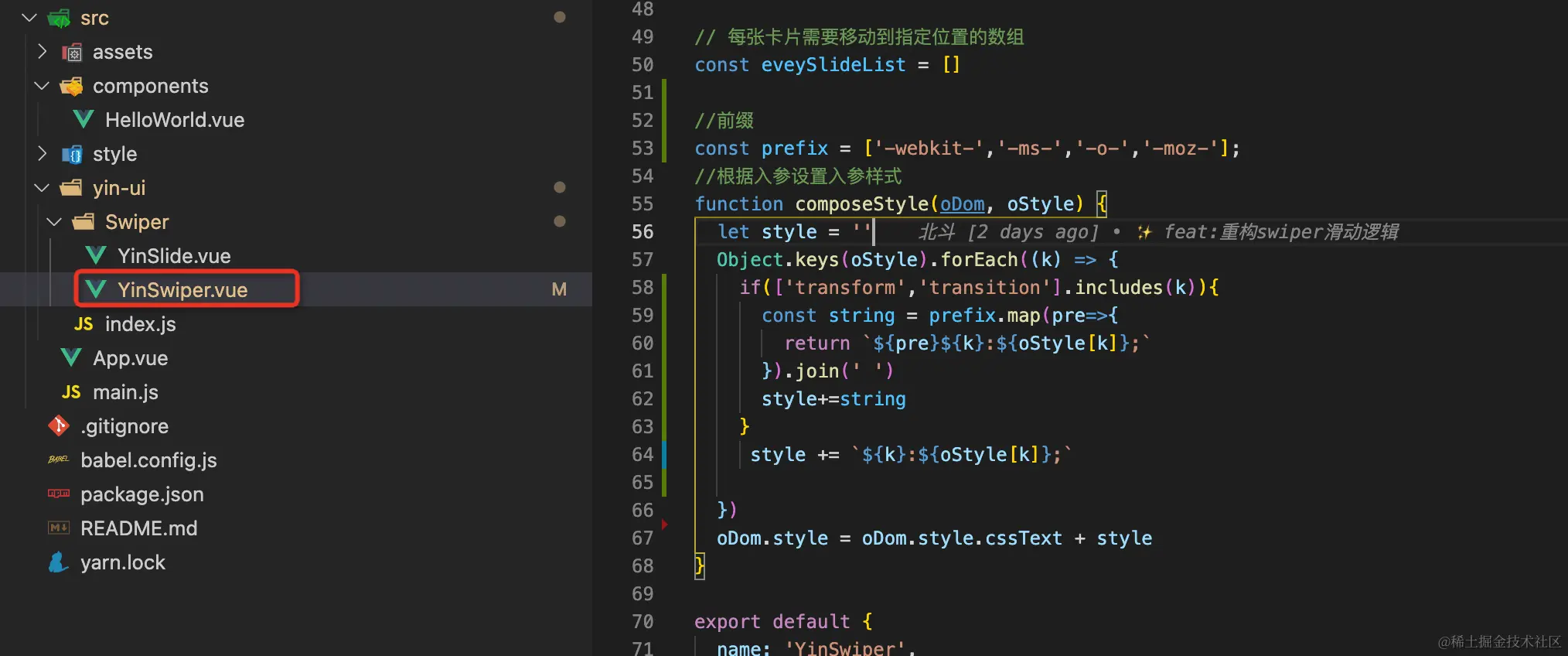This screenshot has width=1568, height=656.
Task: Click 'export default' on line 70
Action: pyautogui.click(x=772, y=621)
